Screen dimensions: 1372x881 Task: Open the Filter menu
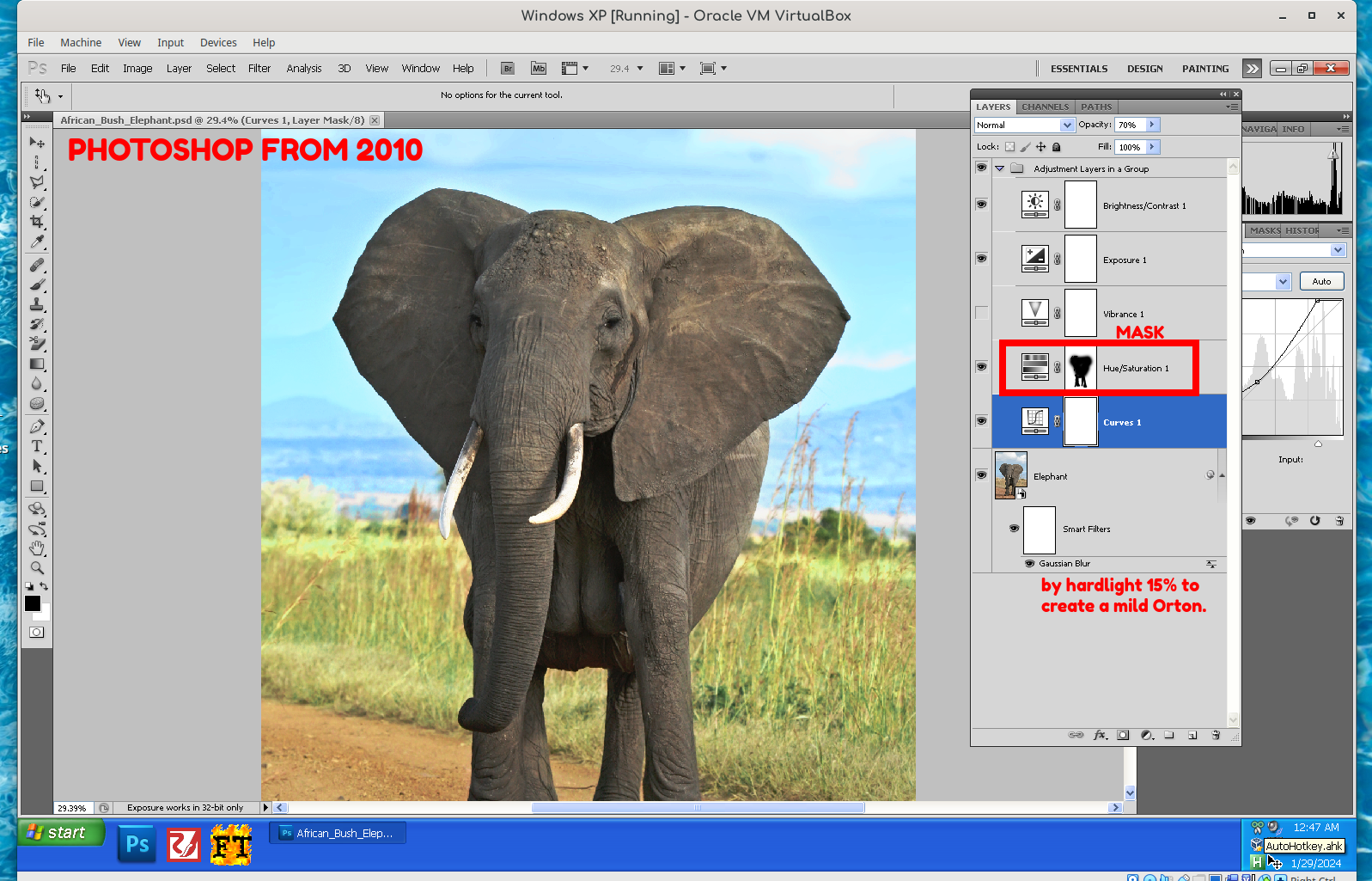click(x=259, y=68)
